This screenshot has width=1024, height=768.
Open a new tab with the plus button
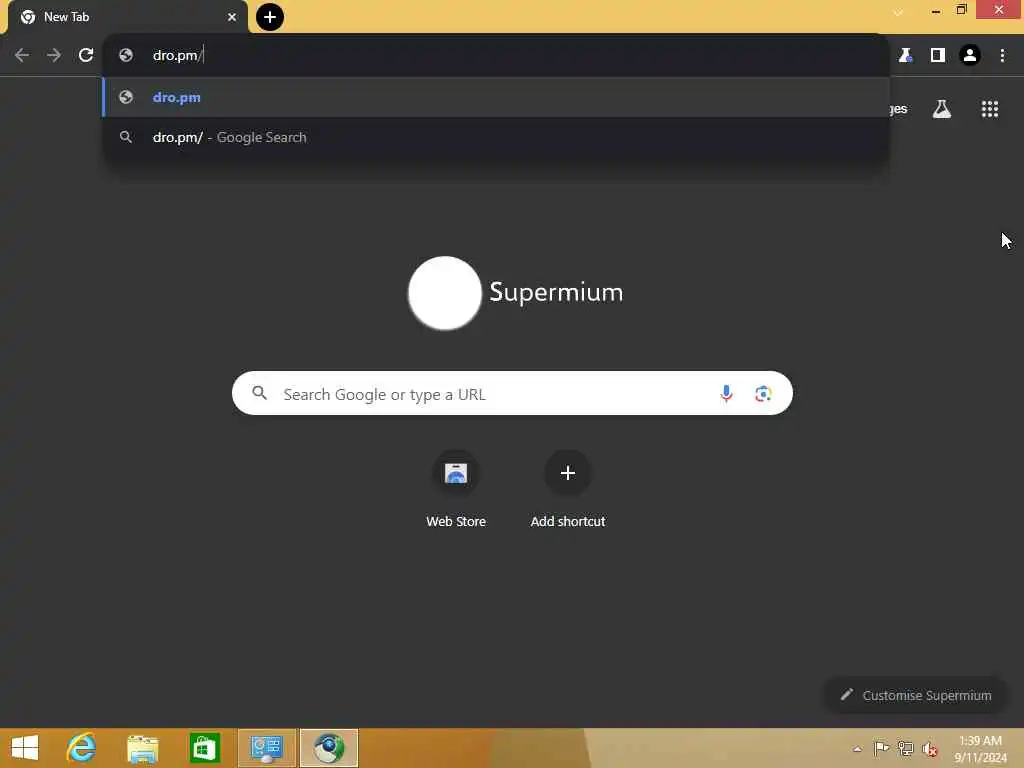[x=270, y=17]
